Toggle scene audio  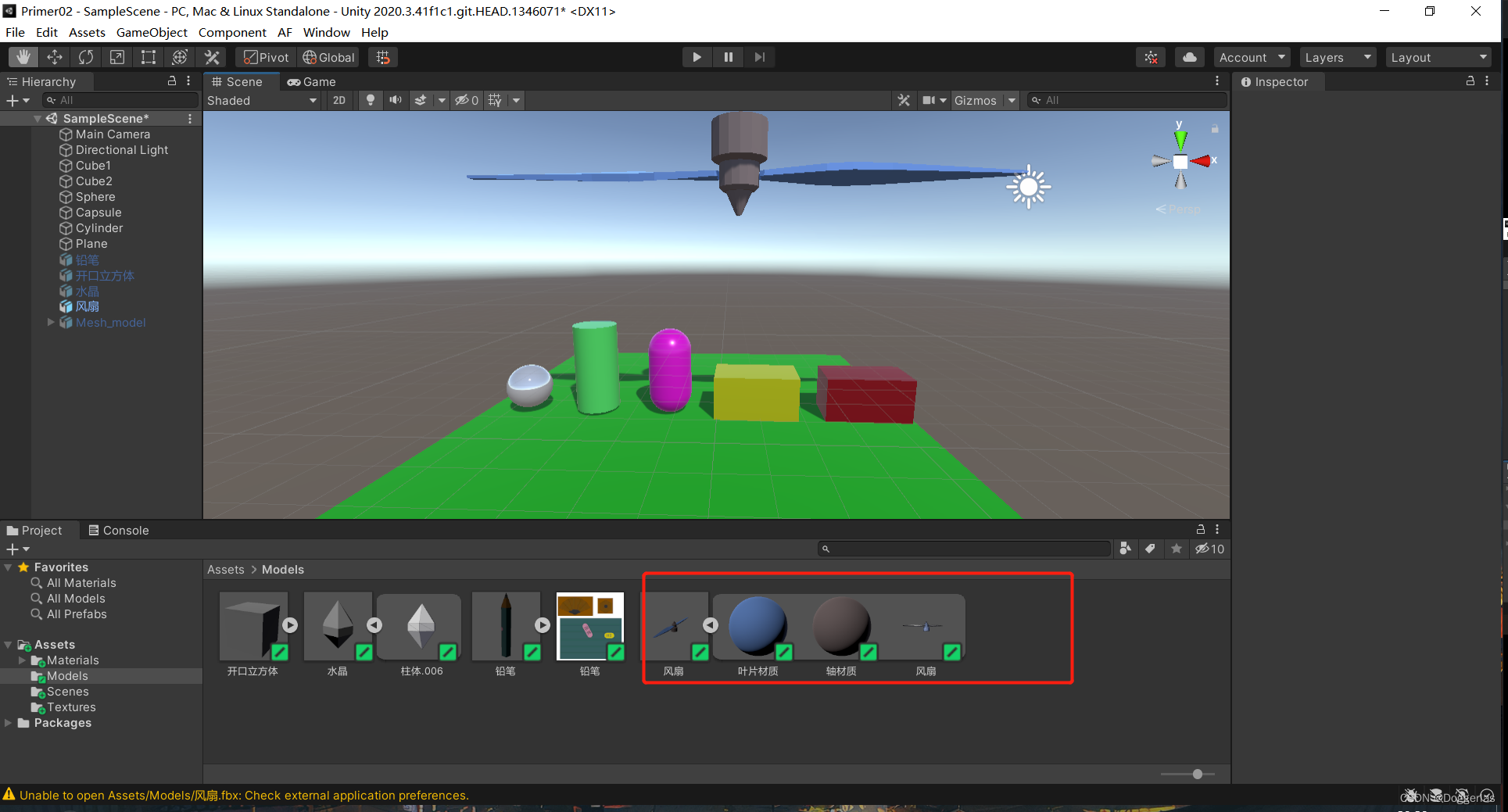396,100
